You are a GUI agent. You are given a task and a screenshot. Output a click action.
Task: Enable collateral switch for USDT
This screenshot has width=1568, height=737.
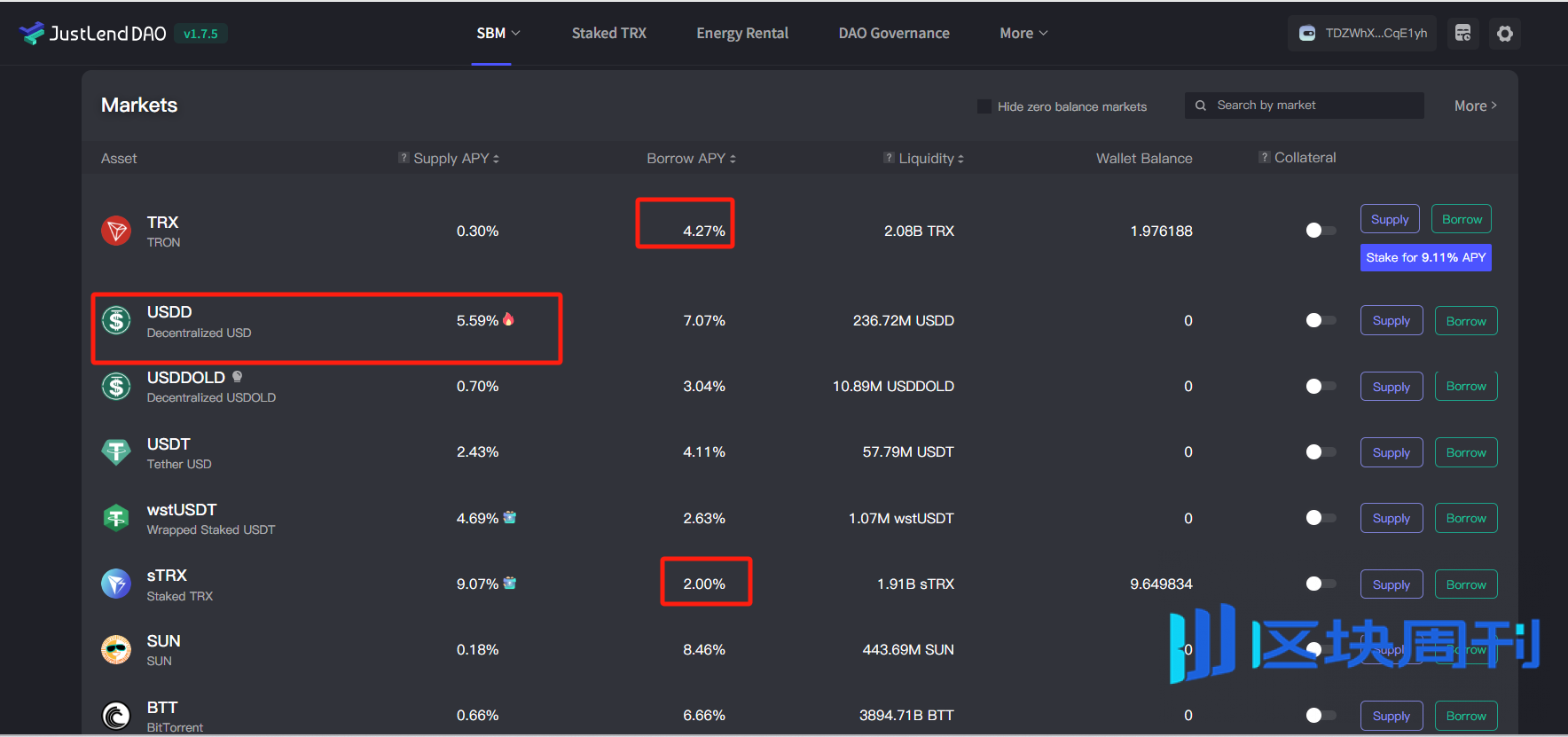[x=1321, y=452]
